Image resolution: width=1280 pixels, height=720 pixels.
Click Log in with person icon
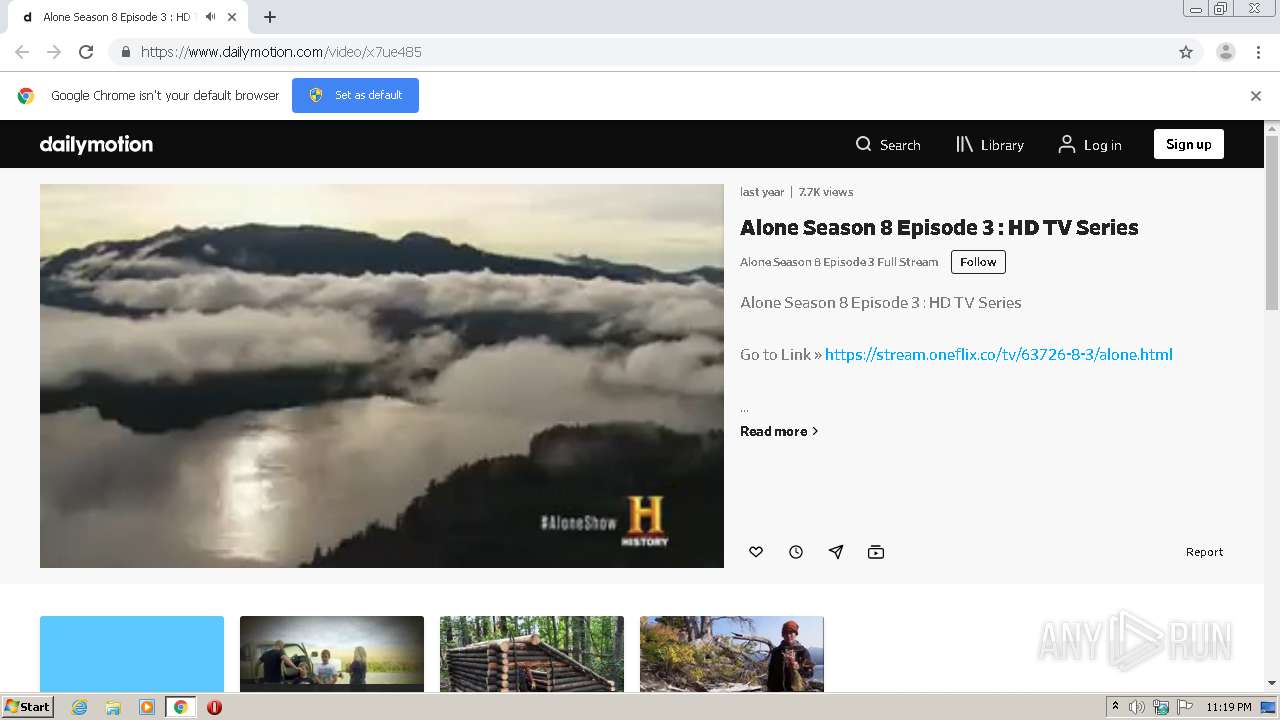pos(1090,145)
